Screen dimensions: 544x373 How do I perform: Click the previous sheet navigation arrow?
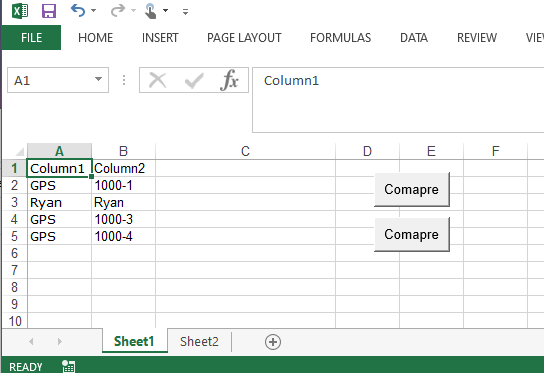[x=31, y=341]
